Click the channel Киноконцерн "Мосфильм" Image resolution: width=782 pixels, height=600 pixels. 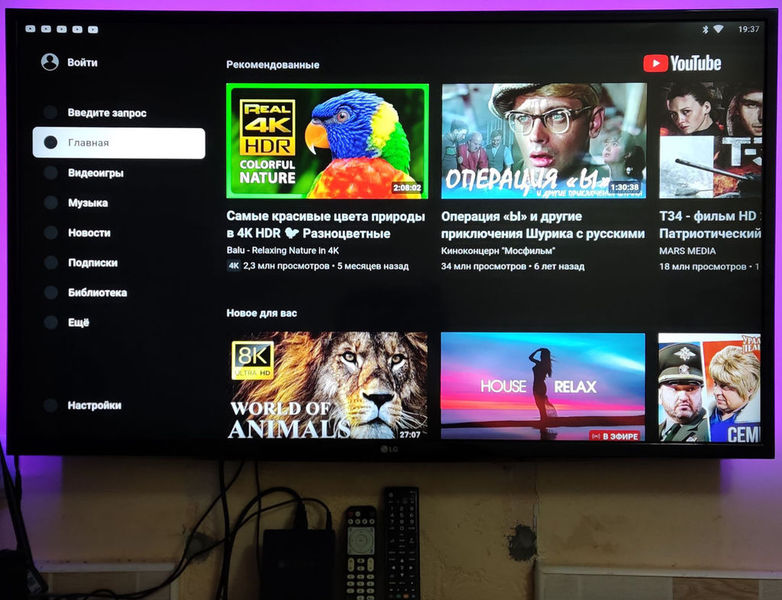tap(498, 251)
